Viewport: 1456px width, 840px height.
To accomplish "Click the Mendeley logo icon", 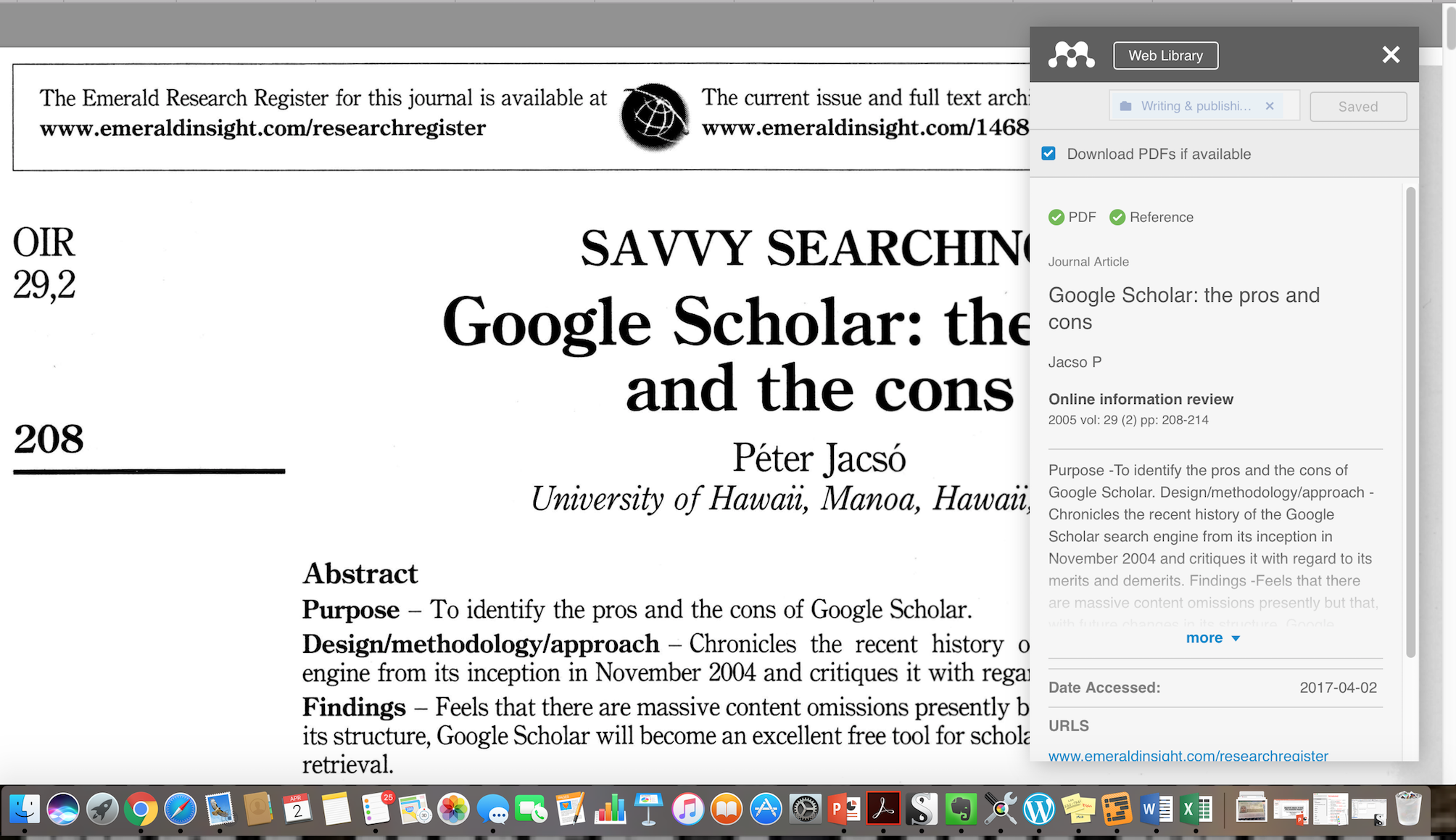I will pos(1071,55).
